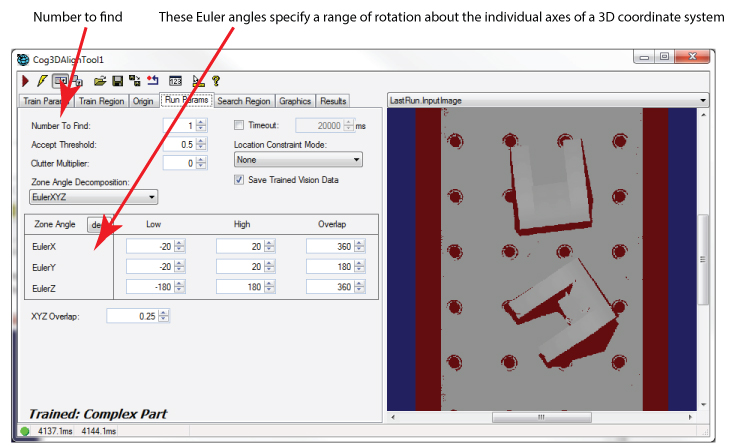The height and width of the screenshot is (447, 739).
Task: Click the XYZ Overlap input field
Action: coord(134,316)
